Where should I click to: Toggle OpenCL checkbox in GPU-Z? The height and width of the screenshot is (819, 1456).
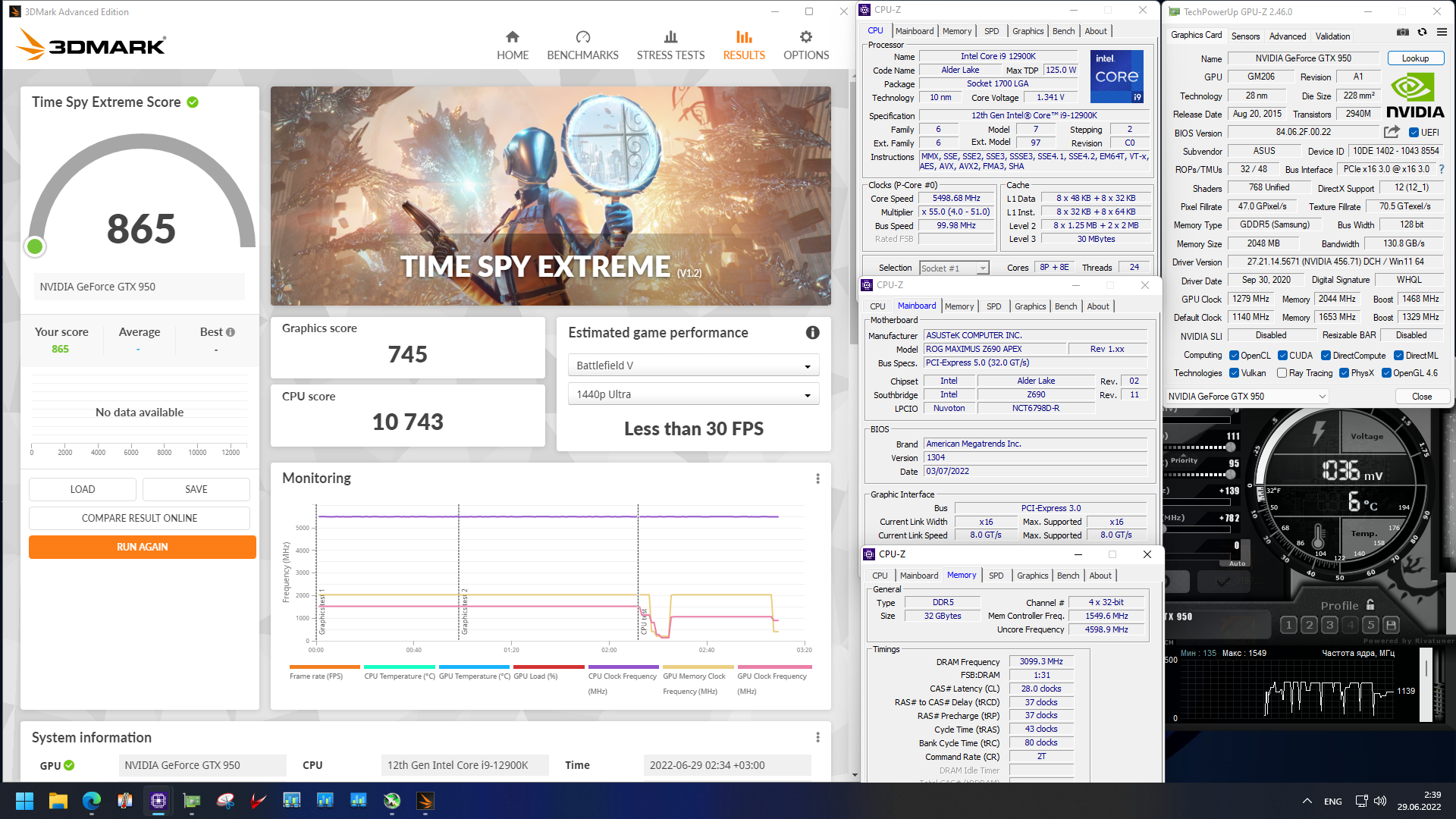1234,355
